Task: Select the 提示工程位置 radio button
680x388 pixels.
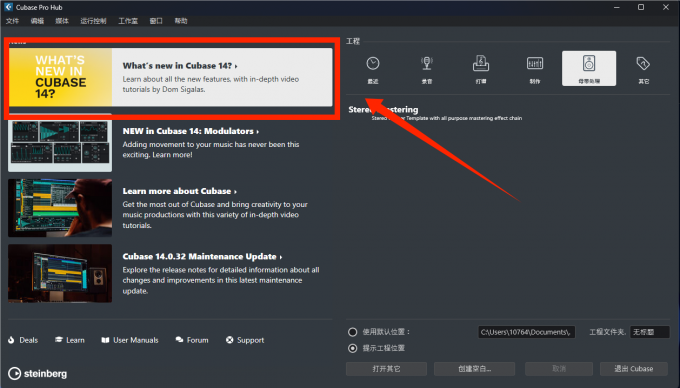Action: click(x=353, y=348)
